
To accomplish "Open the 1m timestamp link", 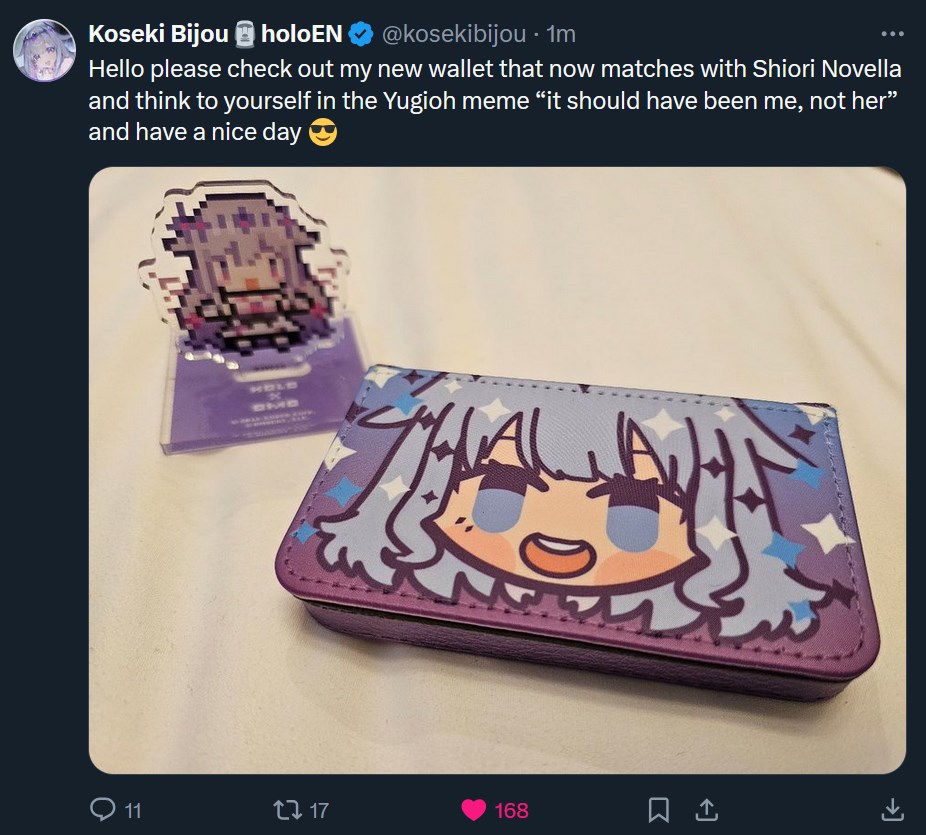I will coord(560,34).
